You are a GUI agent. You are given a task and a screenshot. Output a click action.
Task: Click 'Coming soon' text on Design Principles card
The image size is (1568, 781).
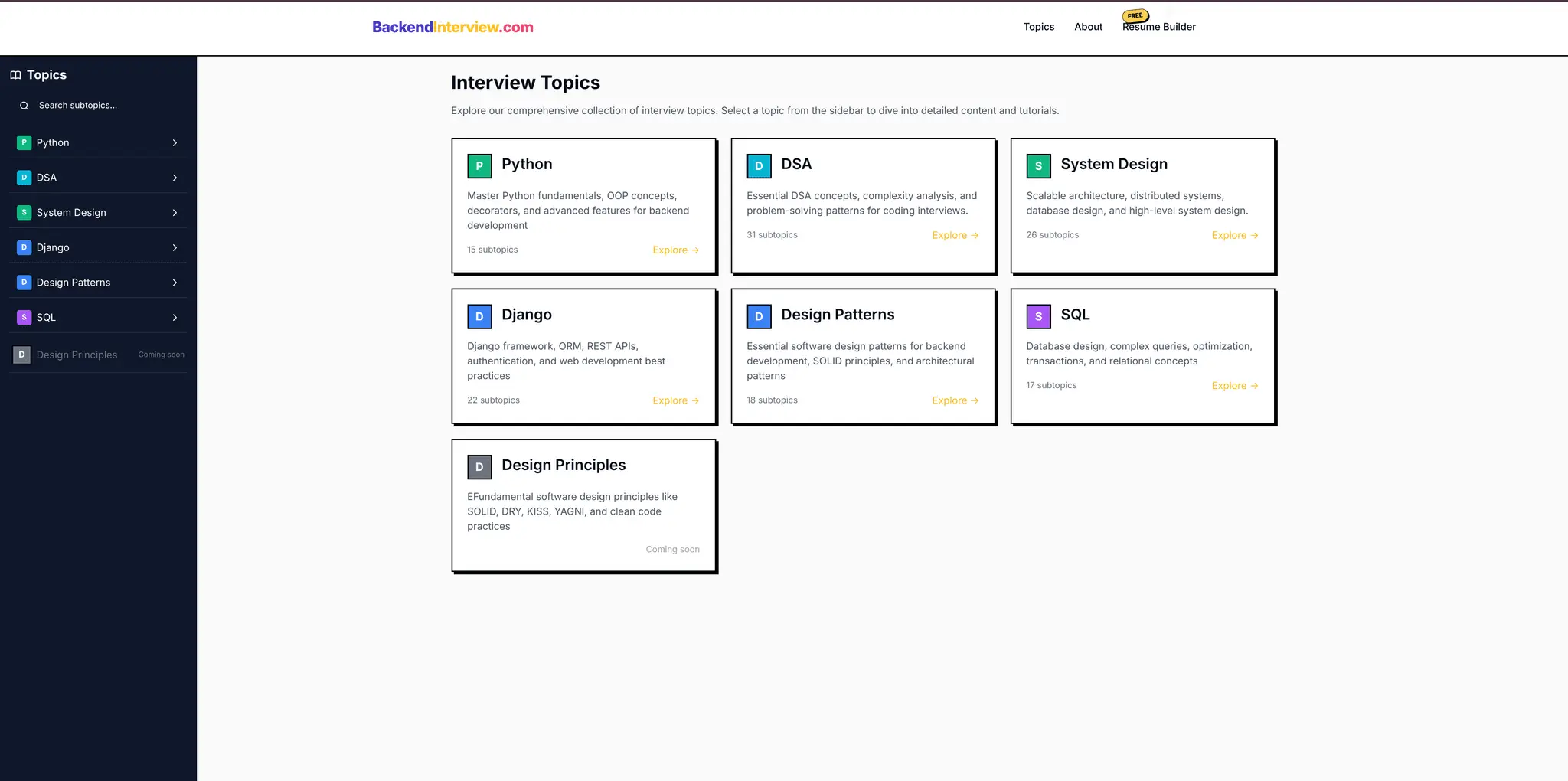672,549
